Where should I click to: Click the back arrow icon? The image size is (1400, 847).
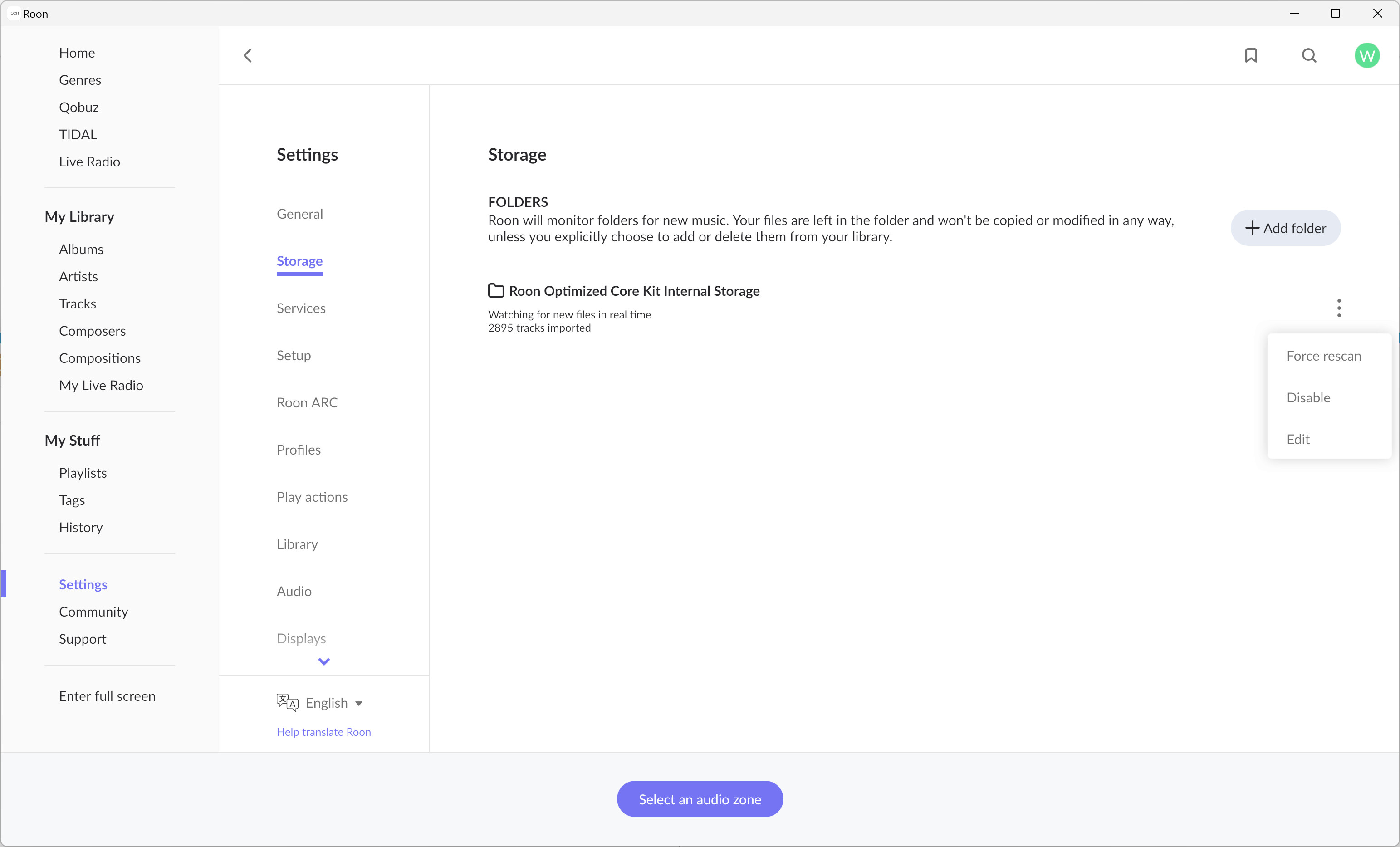(248, 55)
